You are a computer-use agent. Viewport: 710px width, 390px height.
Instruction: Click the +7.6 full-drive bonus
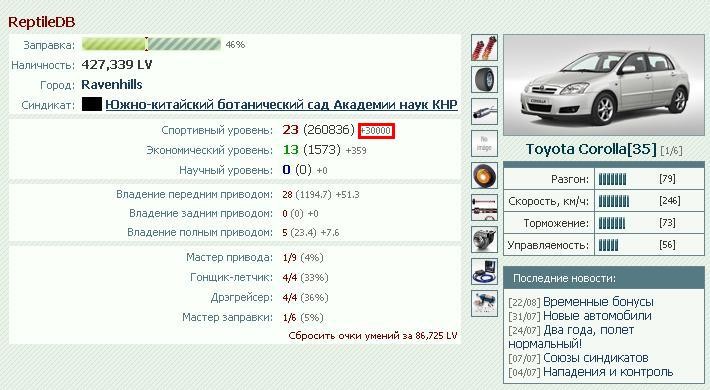tap(330, 232)
